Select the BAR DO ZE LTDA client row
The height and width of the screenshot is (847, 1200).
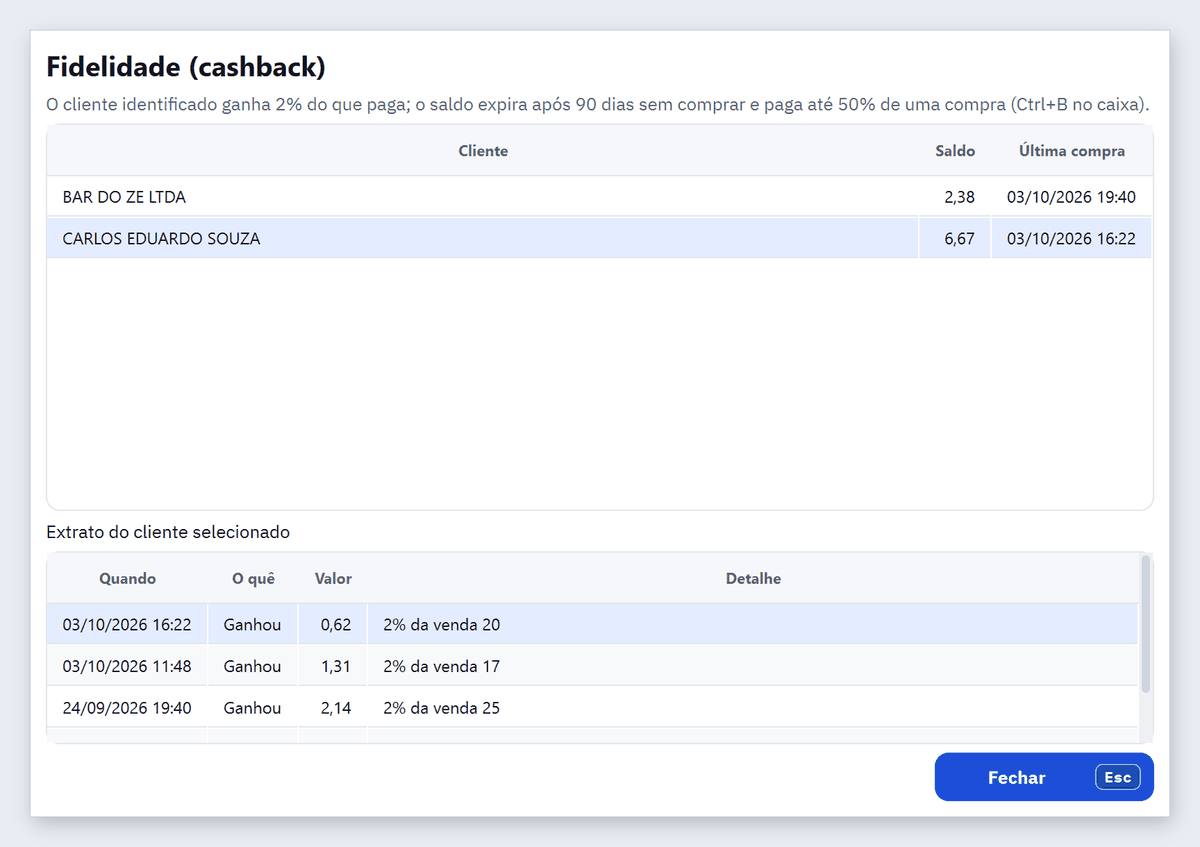[x=599, y=197]
